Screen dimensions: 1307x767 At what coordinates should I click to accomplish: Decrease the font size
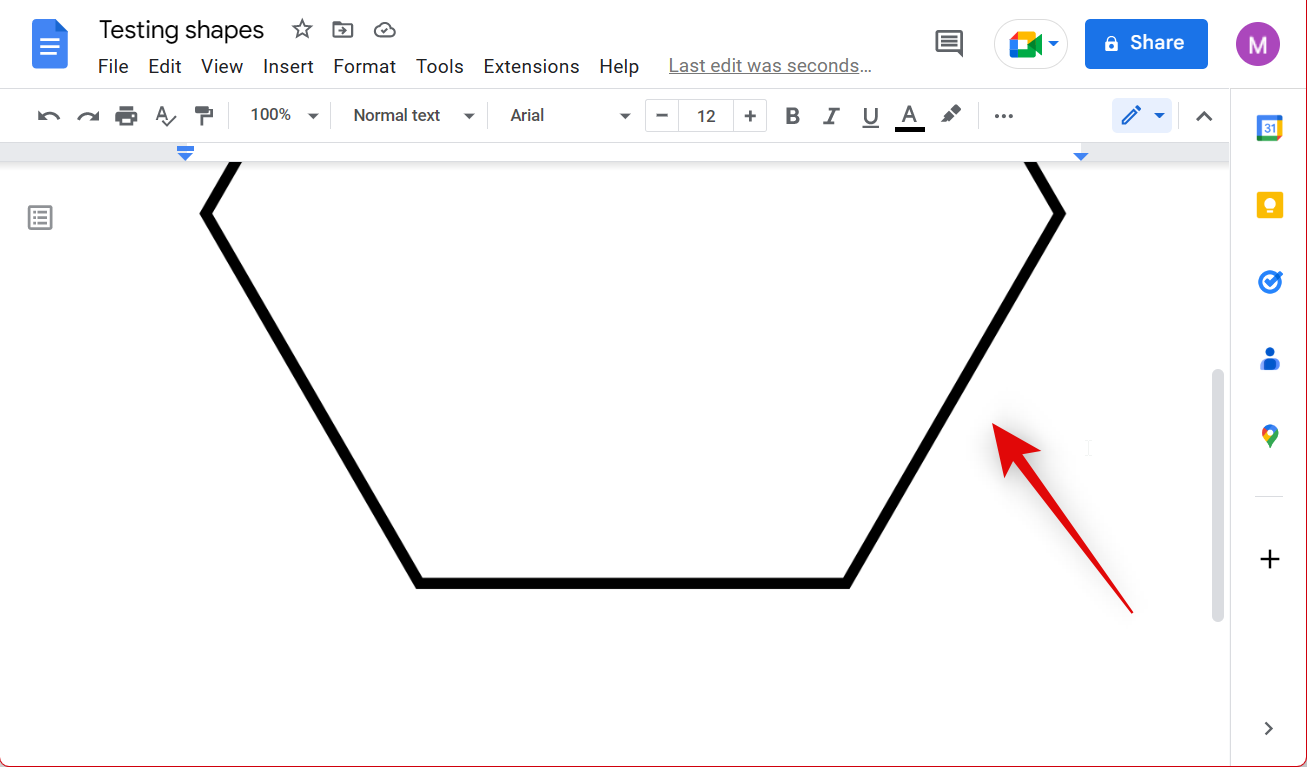pos(662,116)
